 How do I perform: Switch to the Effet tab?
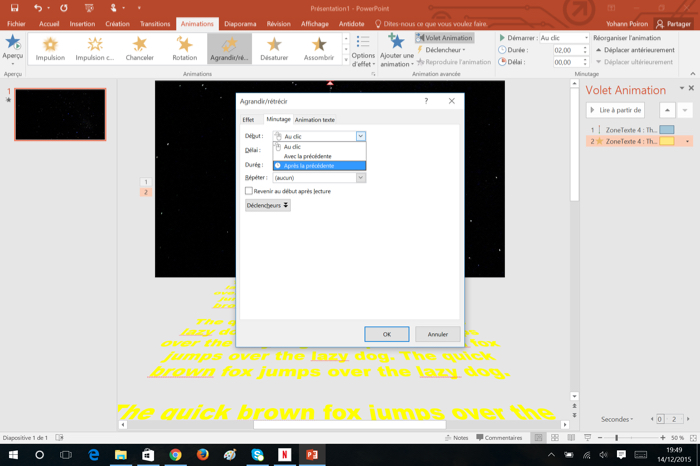coord(249,120)
